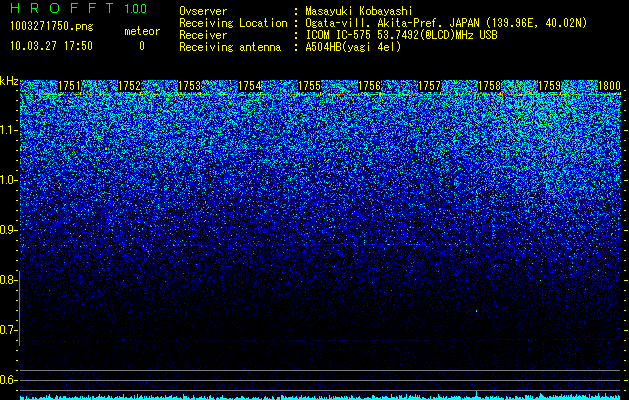Image resolution: width=629 pixels, height=400 pixels.
Task: Select filename 1003271750.png
Action: 52,26
